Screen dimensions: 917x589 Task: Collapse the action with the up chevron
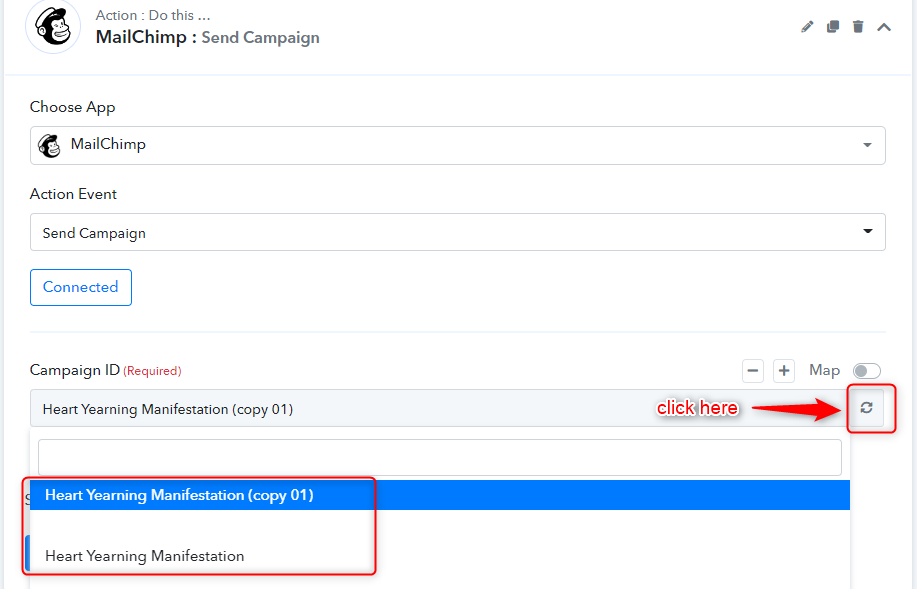click(x=884, y=27)
